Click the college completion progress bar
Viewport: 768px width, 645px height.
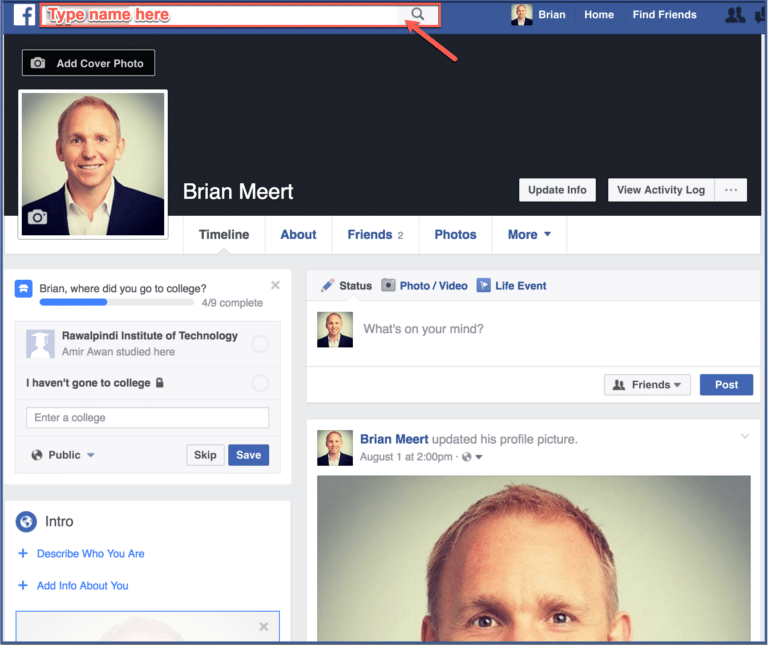115,302
